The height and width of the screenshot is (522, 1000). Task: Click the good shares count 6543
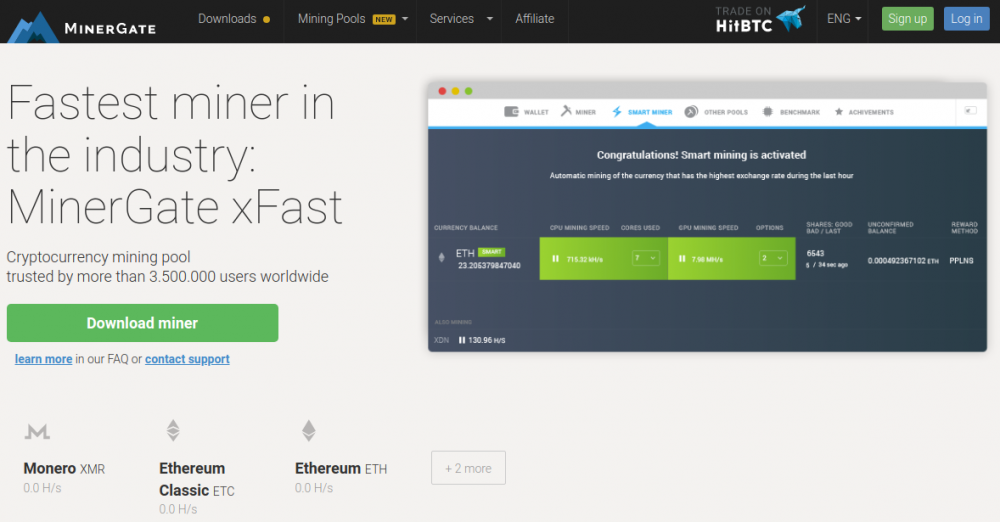point(815,253)
